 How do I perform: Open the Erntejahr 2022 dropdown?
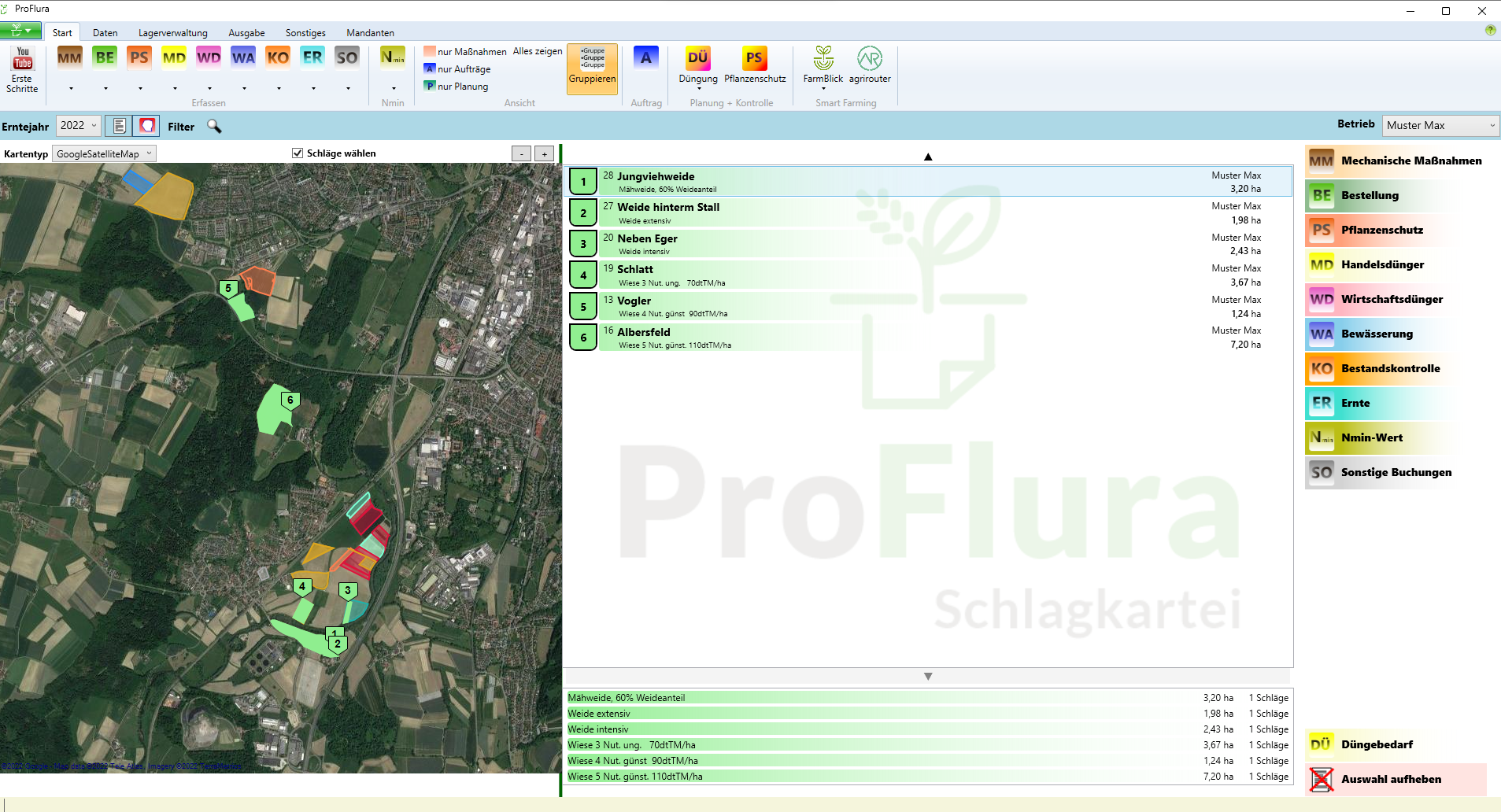pyautogui.click(x=79, y=126)
